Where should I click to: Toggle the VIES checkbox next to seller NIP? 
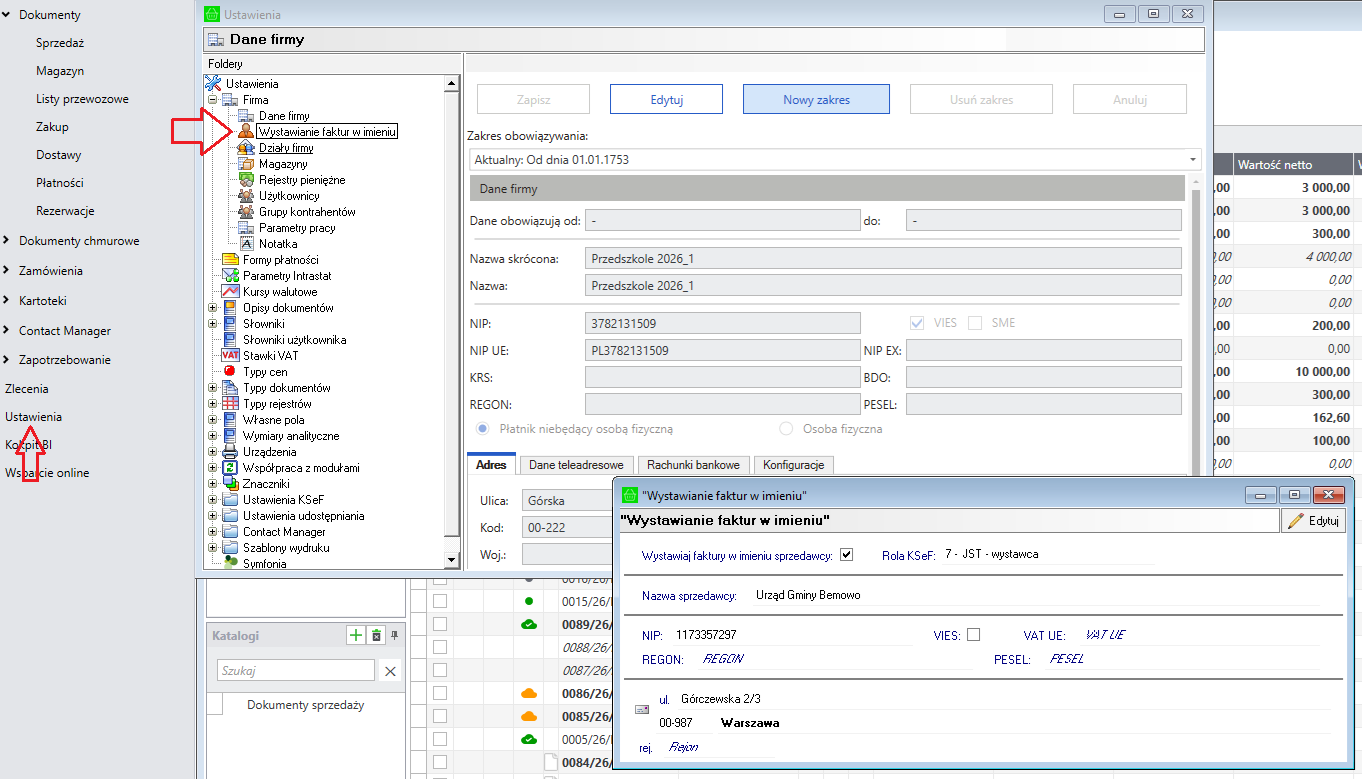[973, 635]
